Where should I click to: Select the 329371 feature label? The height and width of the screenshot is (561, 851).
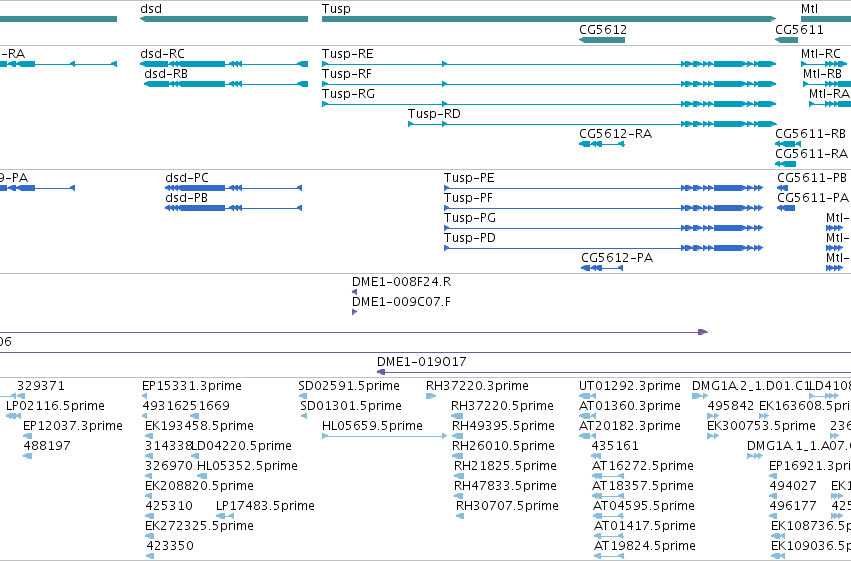[x=41, y=386]
